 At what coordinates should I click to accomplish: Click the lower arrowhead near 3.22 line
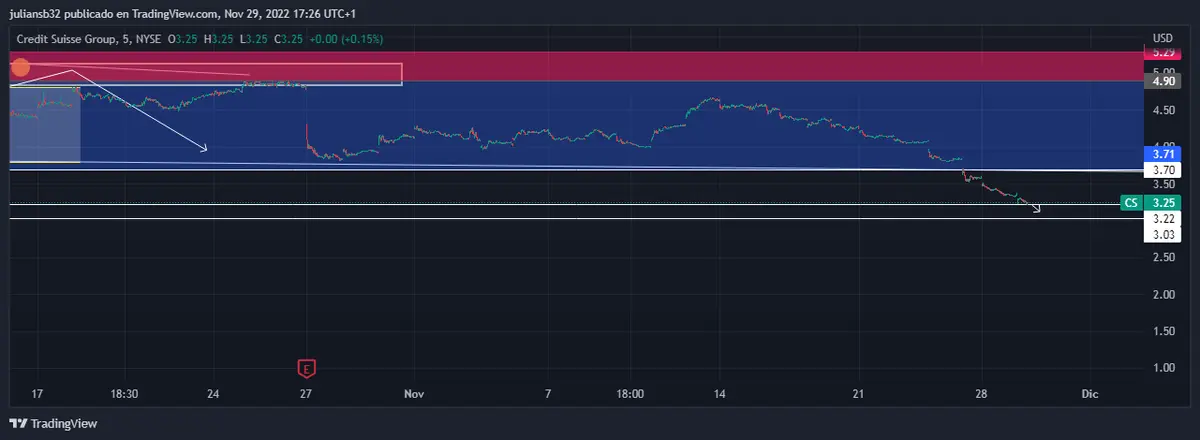1037,209
